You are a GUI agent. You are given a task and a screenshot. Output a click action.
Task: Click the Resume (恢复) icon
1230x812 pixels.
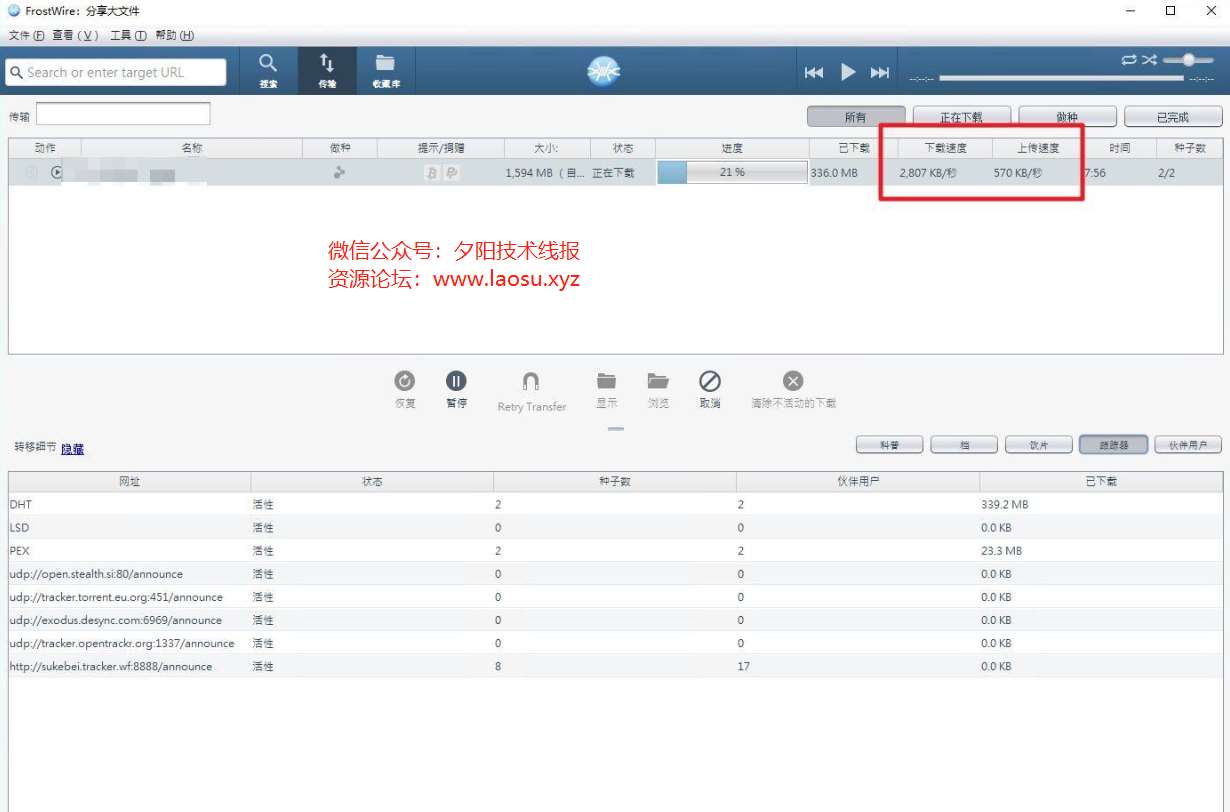pyautogui.click(x=405, y=381)
